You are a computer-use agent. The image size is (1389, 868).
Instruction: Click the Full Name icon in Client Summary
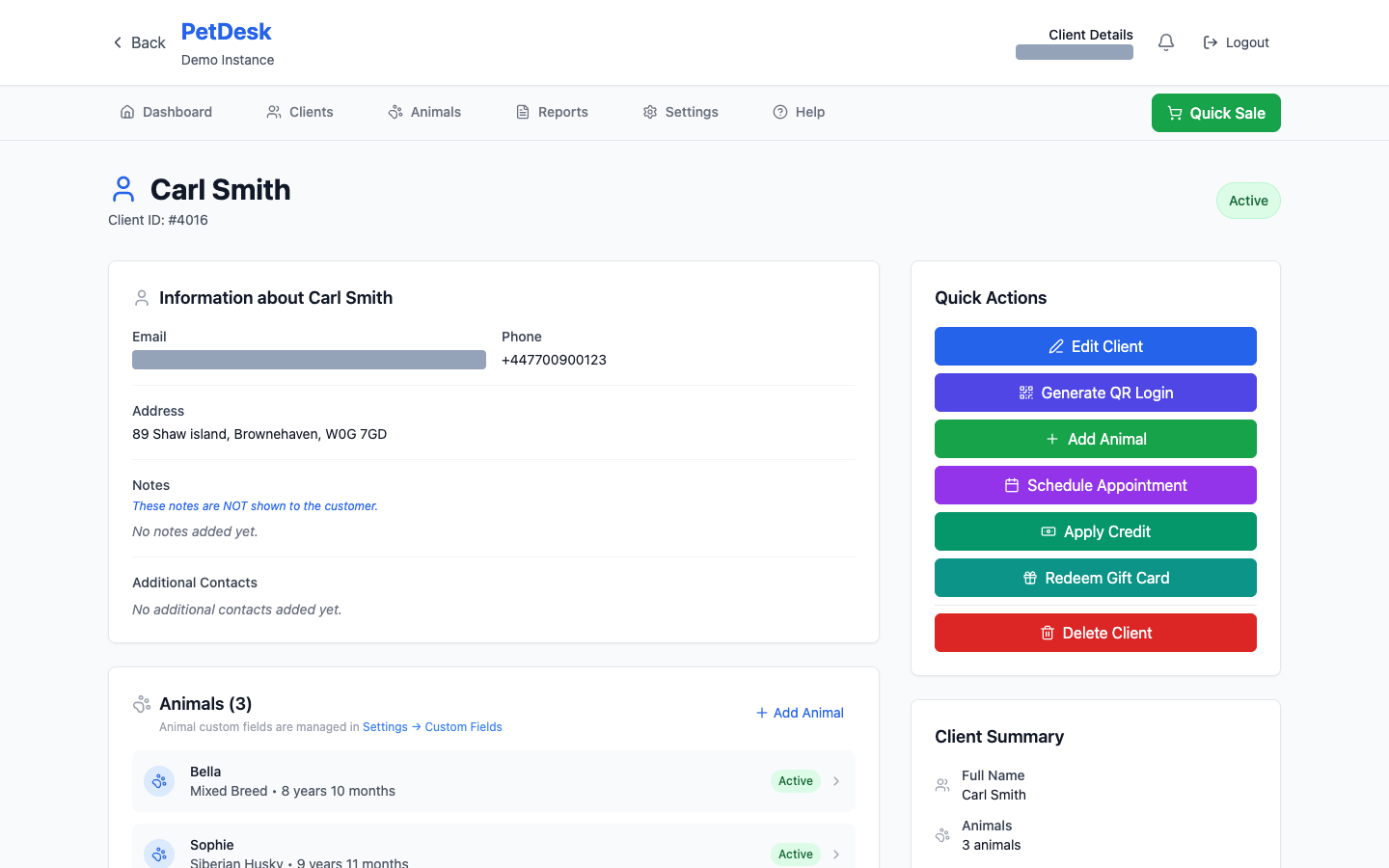pos(942,785)
